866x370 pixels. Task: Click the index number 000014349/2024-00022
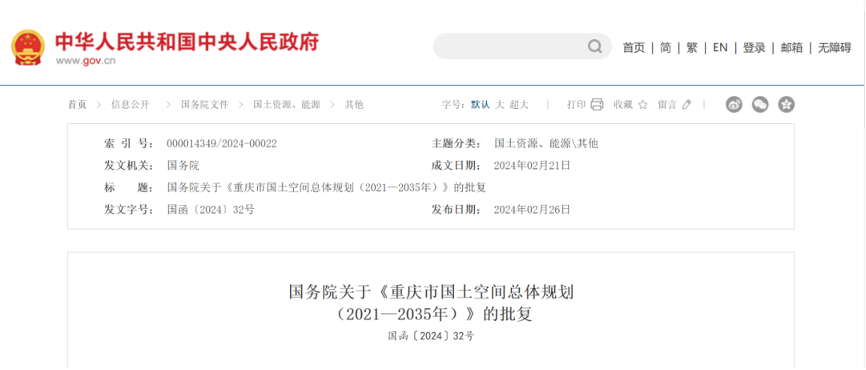pyautogui.click(x=221, y=144)
